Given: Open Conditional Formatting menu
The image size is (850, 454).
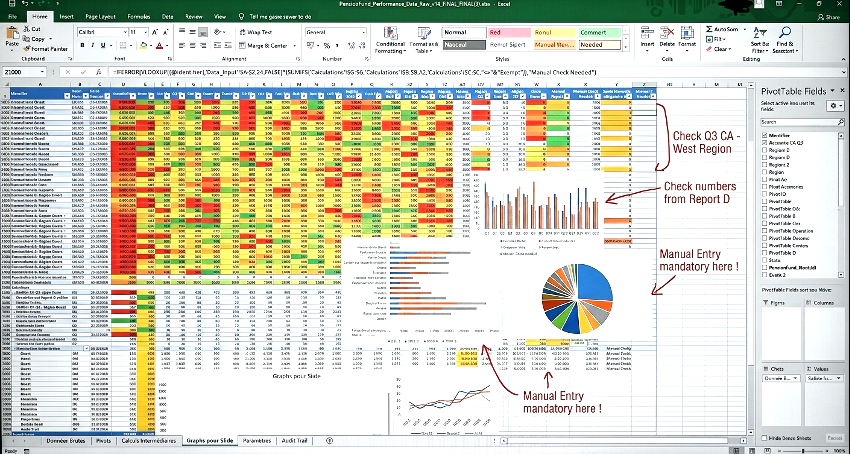Looking at the screenshot, I should [390, 40].
